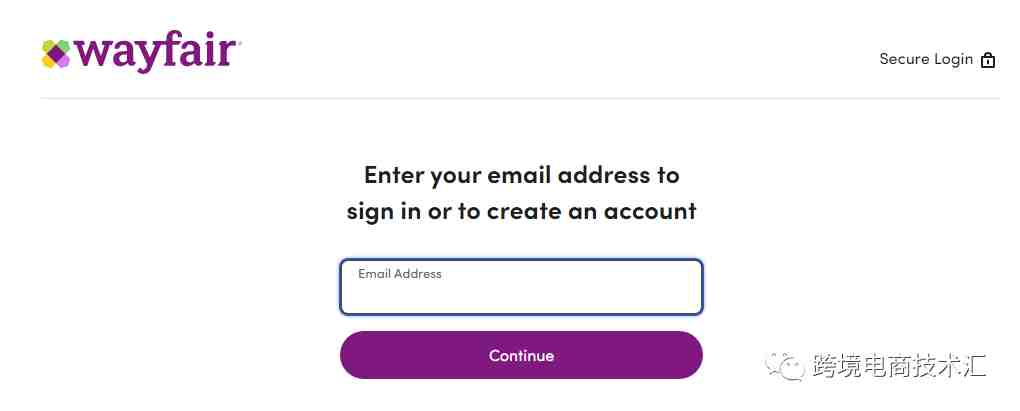This screenshot has width=1020, height=411.
Task: Click the WeChat watermark bubble icon
Action: tap(786, 367)
